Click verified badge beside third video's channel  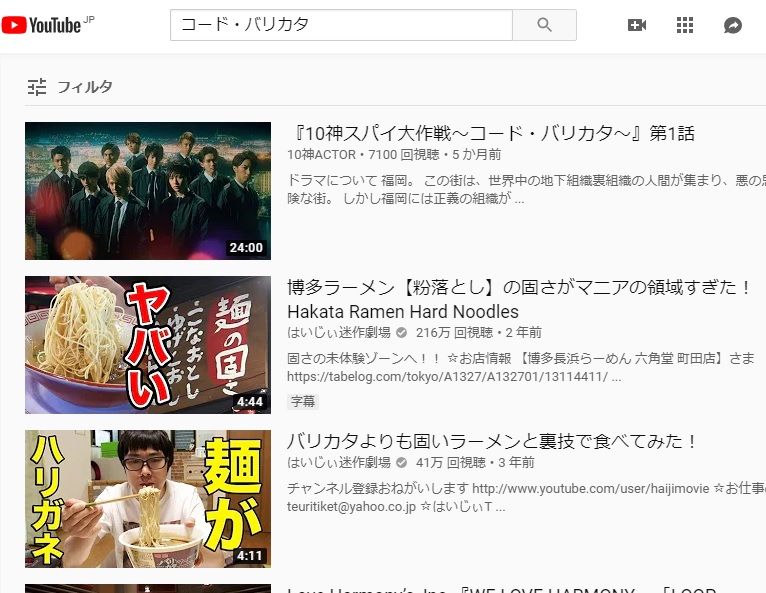click(401, 463)
